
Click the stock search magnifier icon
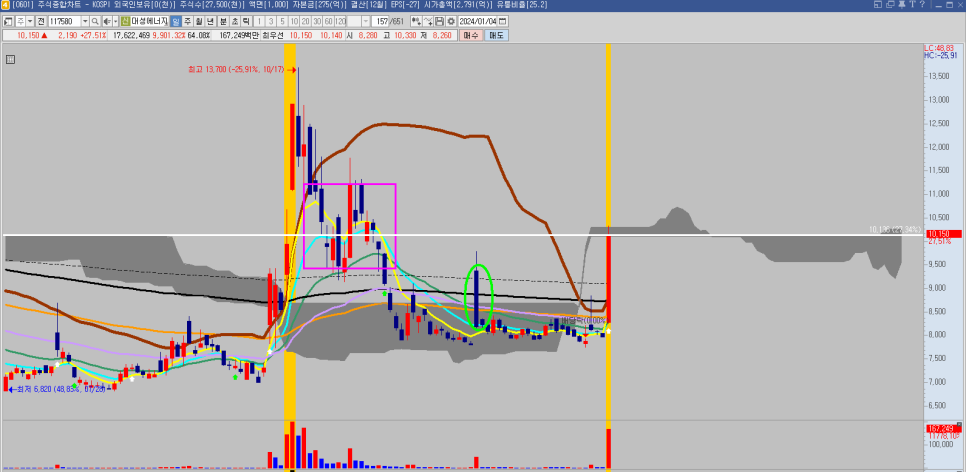(x=95, y=21)
